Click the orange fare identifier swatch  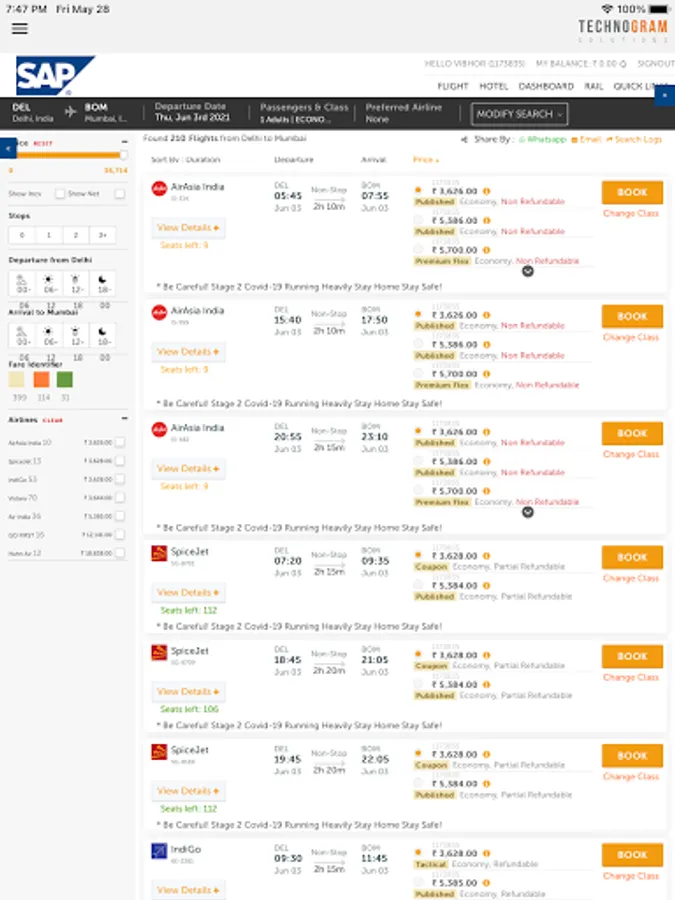point(41,379)
